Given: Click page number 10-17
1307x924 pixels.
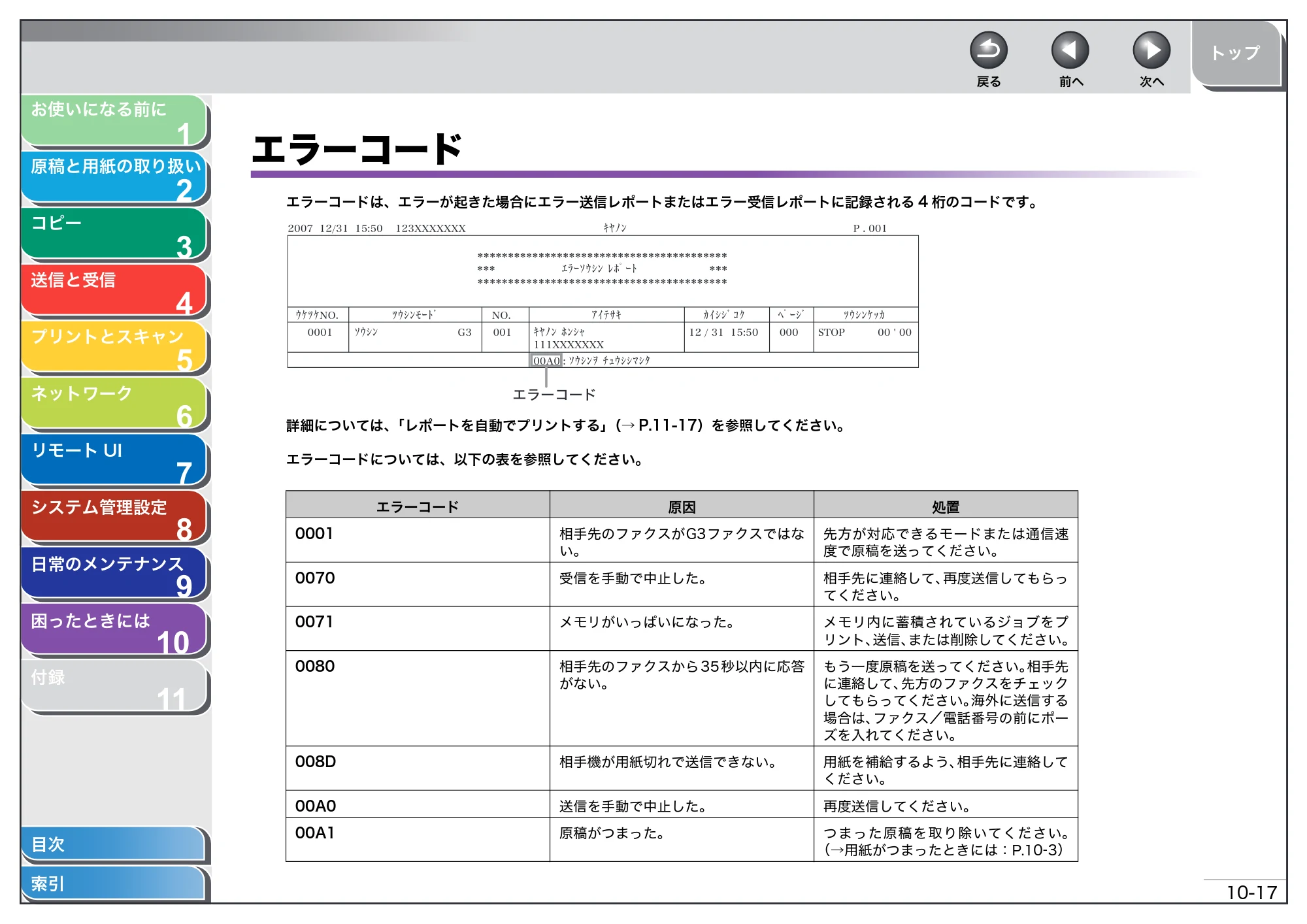Looking at the screenshot, I should click(x=1251, y=893).
